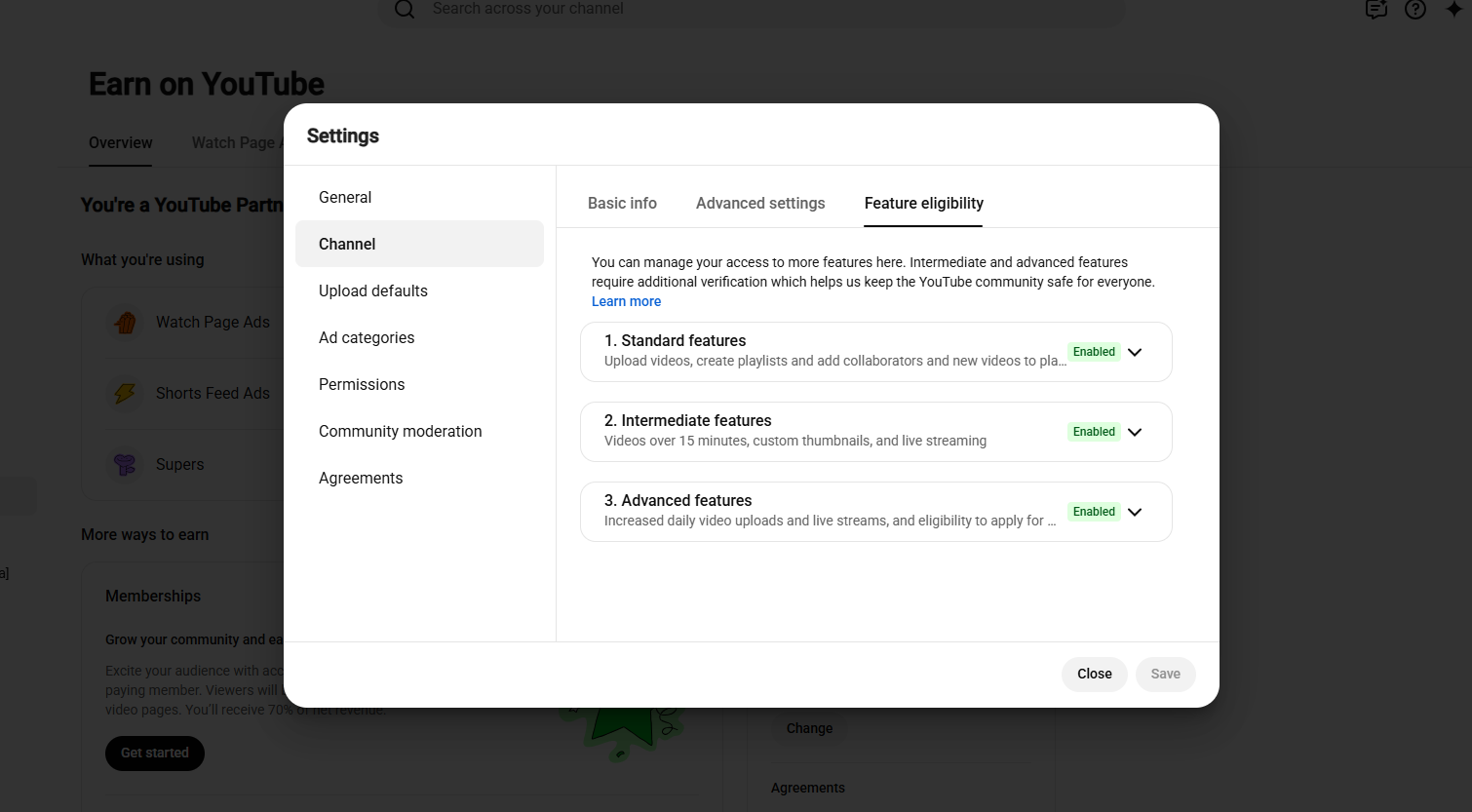1472x812 pixels.
Task: Open the send feedback icon in the top bar
Action: tap(1376, 10)
